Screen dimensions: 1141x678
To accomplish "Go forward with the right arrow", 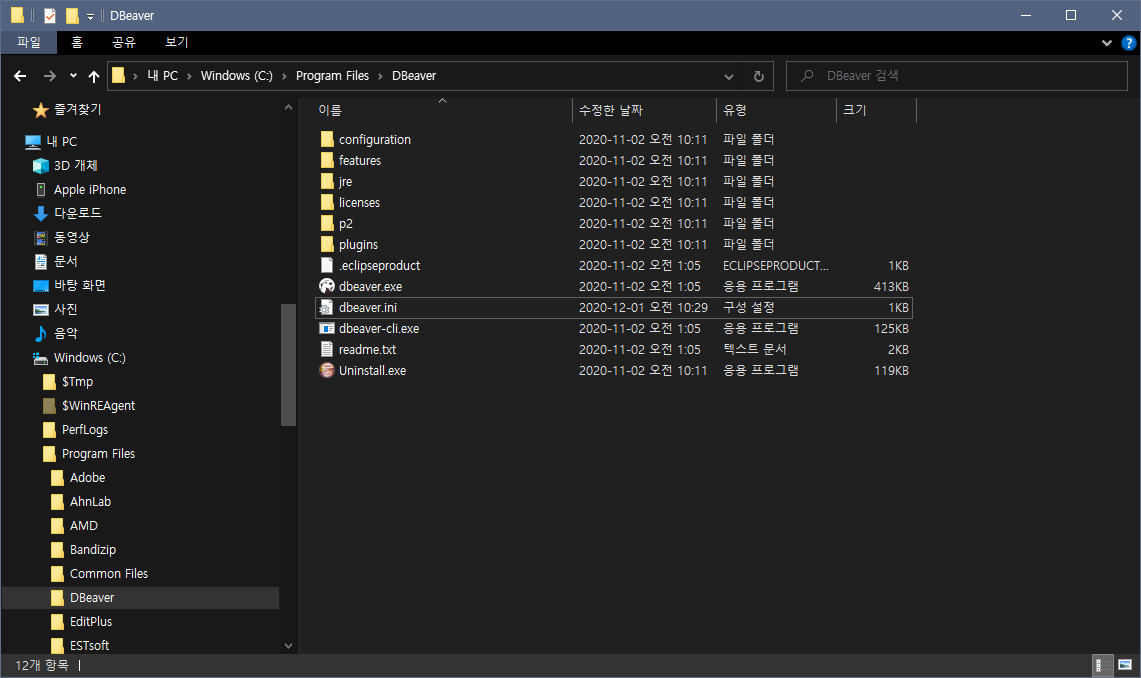I will tap(49, 76).
